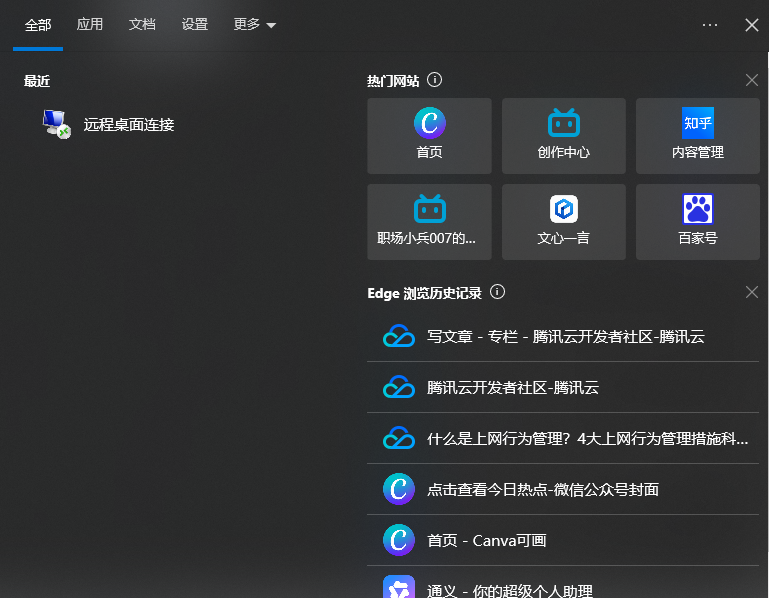Open history entry 腾讯云开发者社区-腾讯云
The image size is (769, 598).
[x=563, y=387]
